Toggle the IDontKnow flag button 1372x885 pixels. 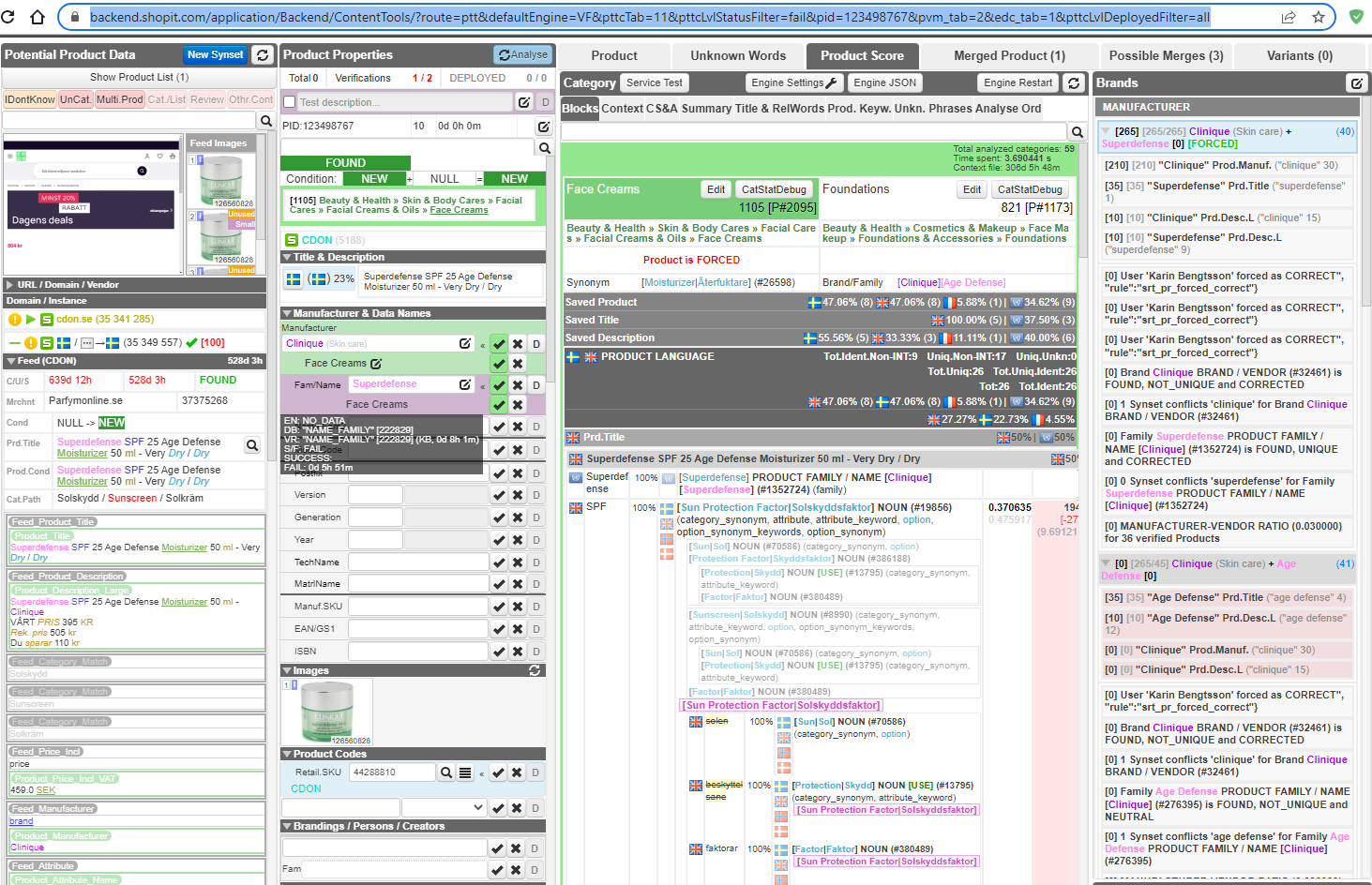(x=30, y=99)
